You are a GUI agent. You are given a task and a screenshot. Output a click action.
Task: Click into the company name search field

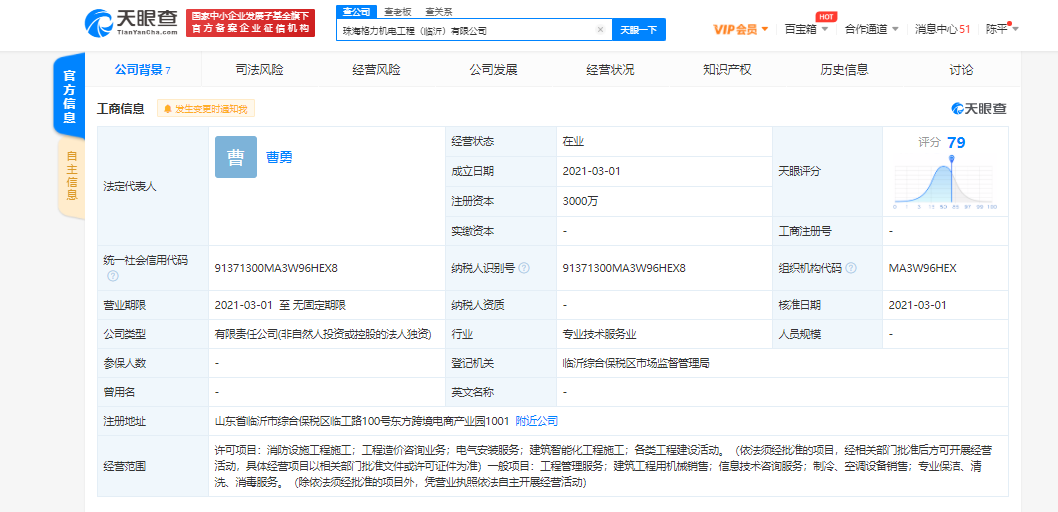point(465,30)
